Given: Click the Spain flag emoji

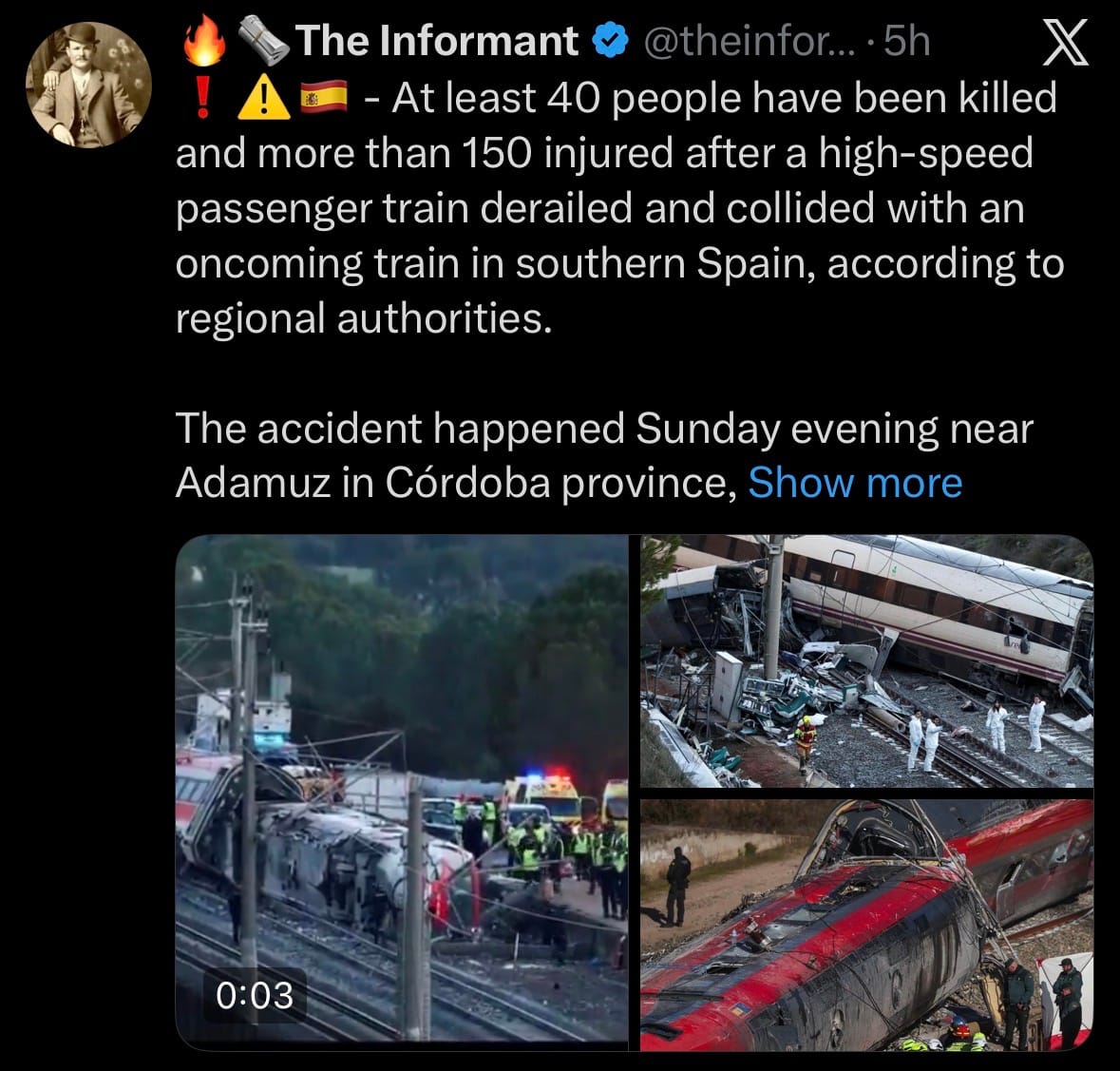Looking at the screenshot, I should [324, 98].
